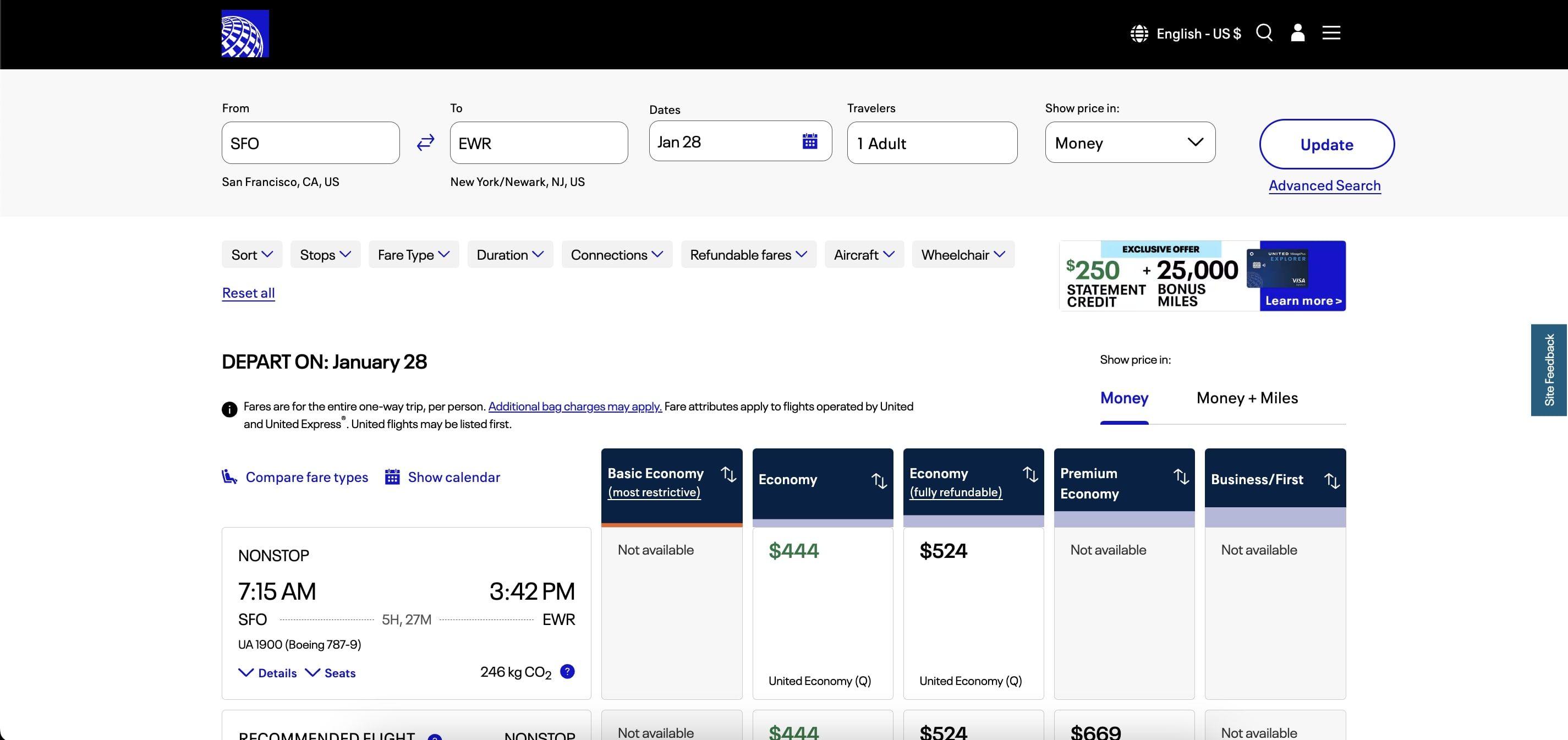Screen dimensions: 1568x740
Task: Open the Refundable fares filter
Action: pos(749,254)
